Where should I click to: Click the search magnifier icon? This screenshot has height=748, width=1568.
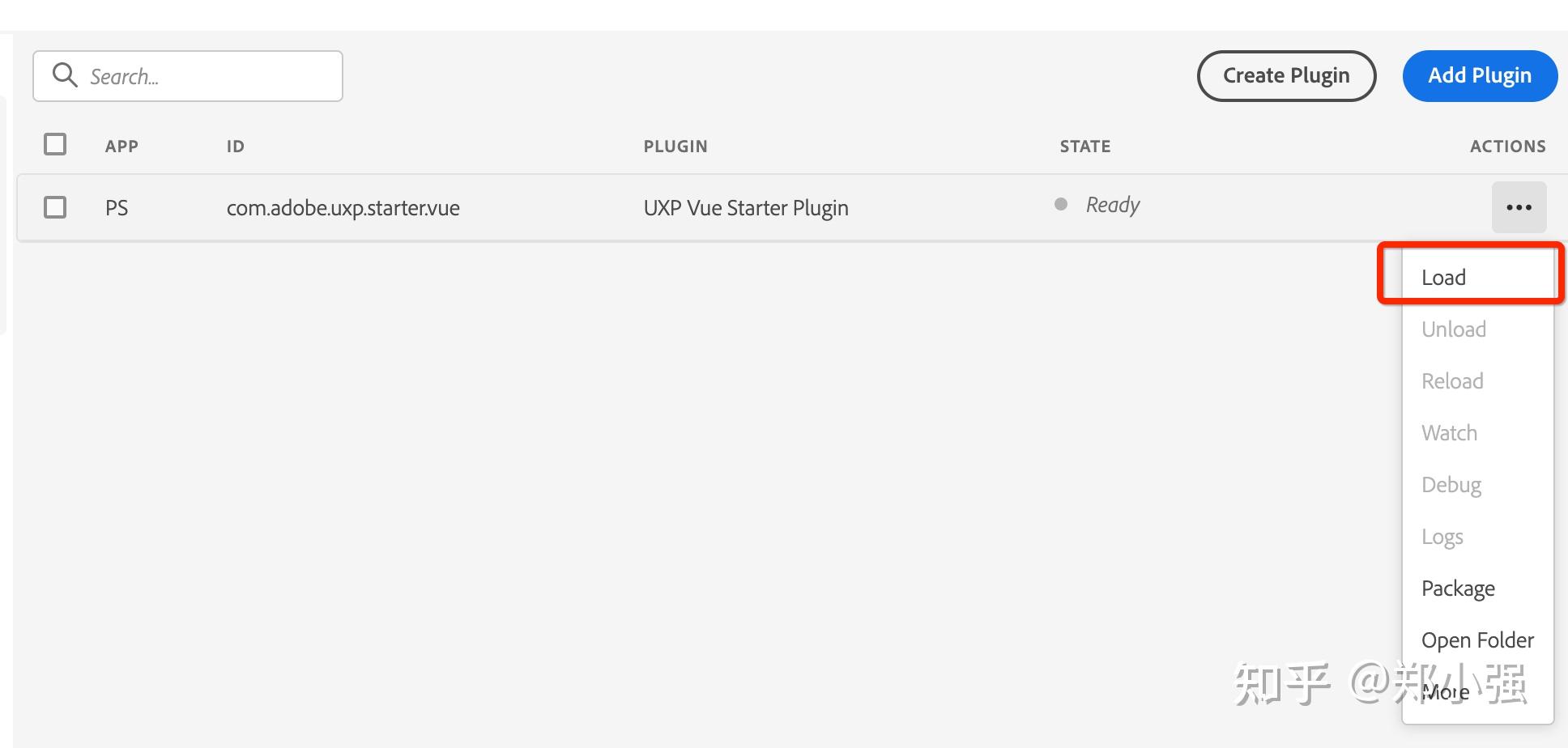(65, 75)
